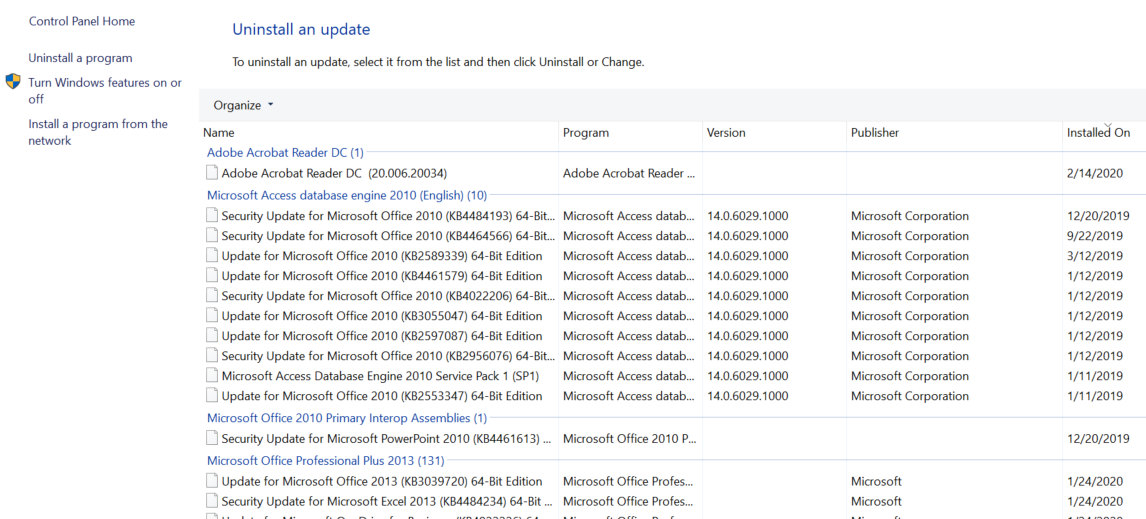This screenshot has height=519, width=1146.
Task: Click file icon of KB2589339 update
Action: (x=212, y=256)
